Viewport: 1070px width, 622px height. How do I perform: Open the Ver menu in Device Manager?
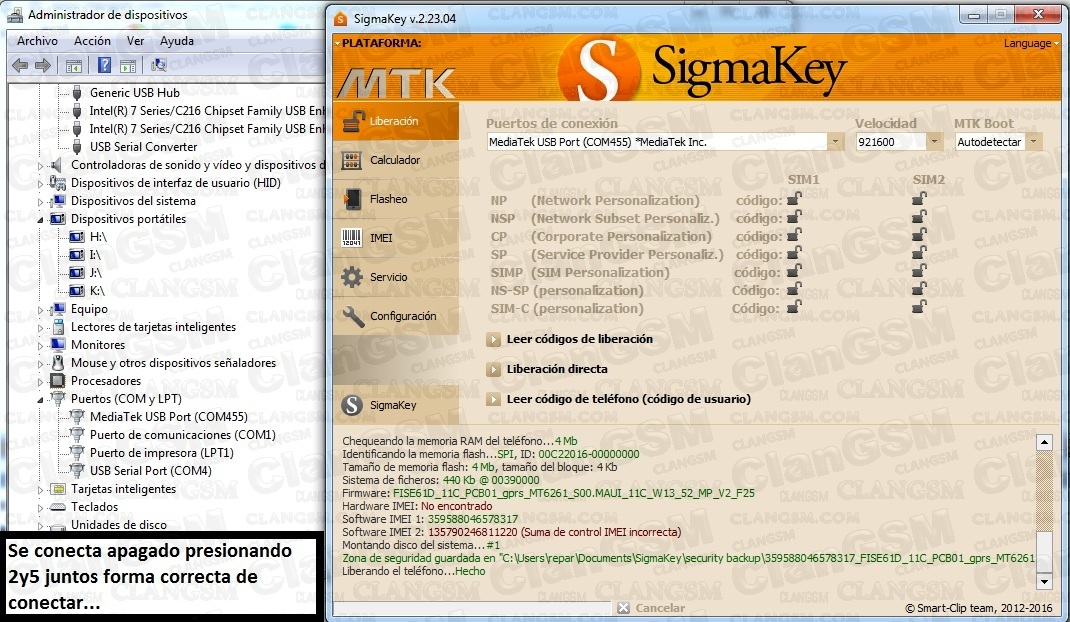click(x=135, y=41)
